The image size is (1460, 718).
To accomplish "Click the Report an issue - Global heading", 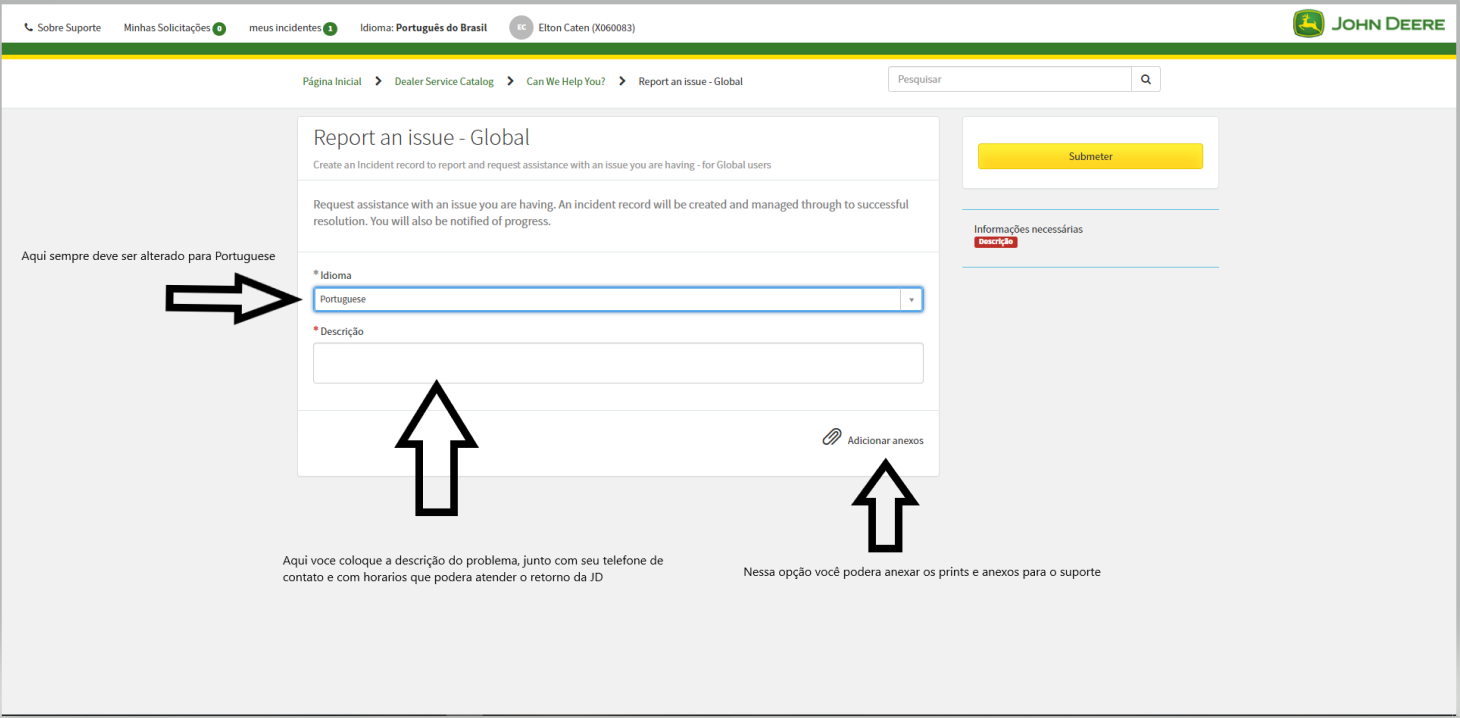I will pyautogui.click(x=422, y=138).
